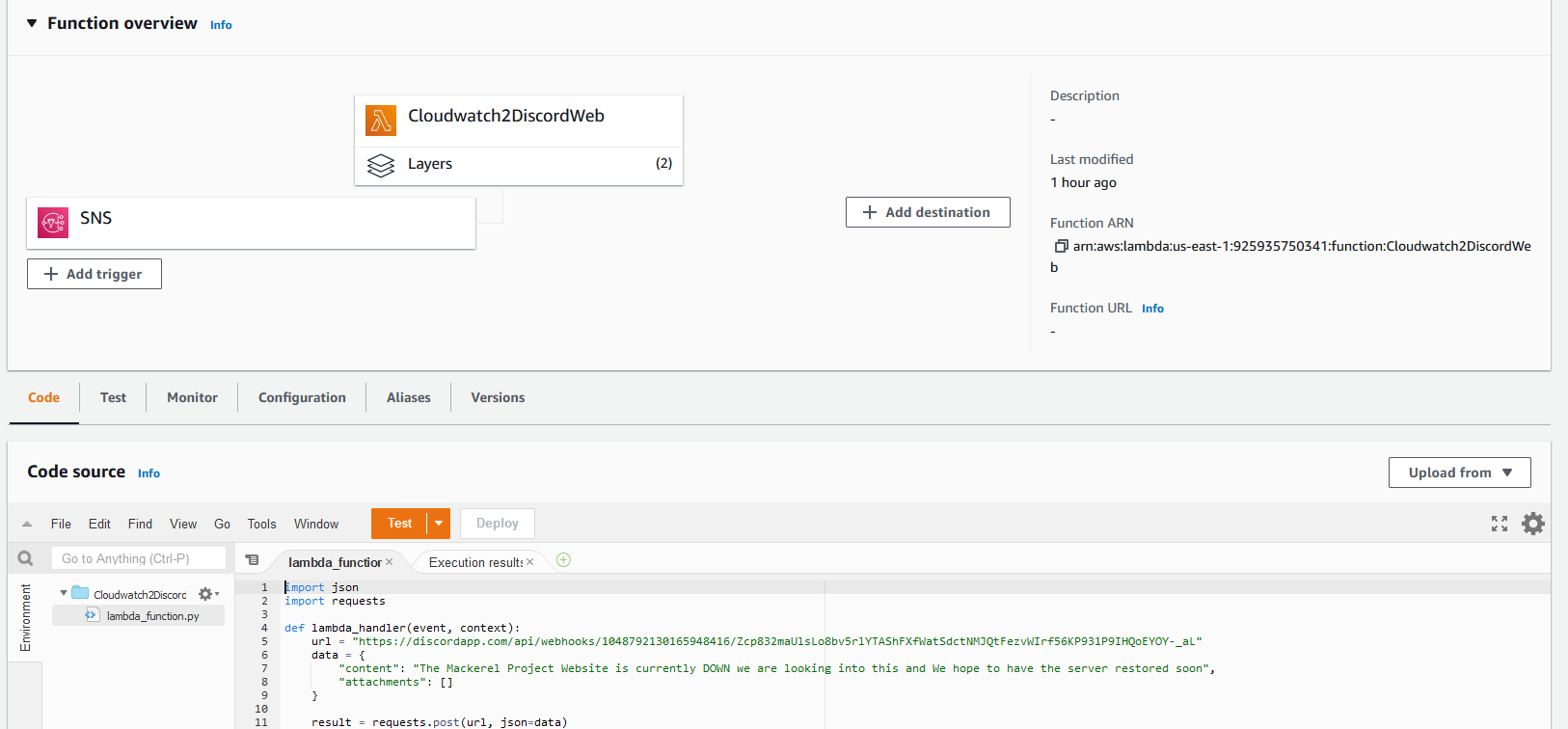The height and width of the screenshot is (729, 1568).
Task: Close the lambda_function editor tab
Action: pyautogui.click(x=390, y=562)
